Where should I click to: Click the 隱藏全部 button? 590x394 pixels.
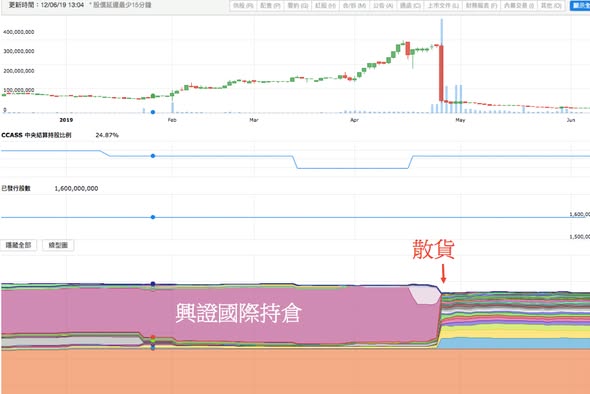pyautogui.click(x=18, y=245)
